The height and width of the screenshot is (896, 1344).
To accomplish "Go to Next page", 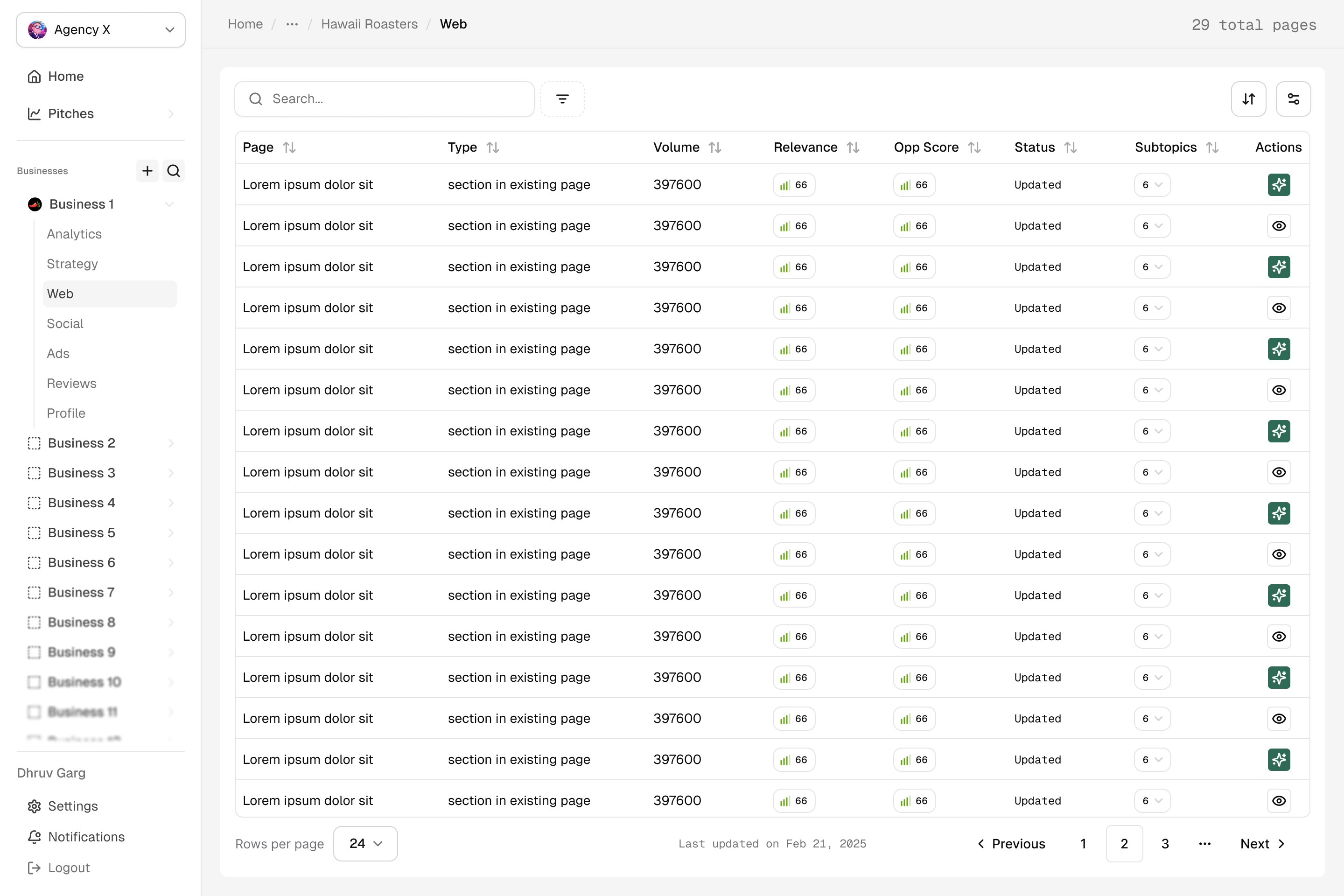I will pos(1262,843).
